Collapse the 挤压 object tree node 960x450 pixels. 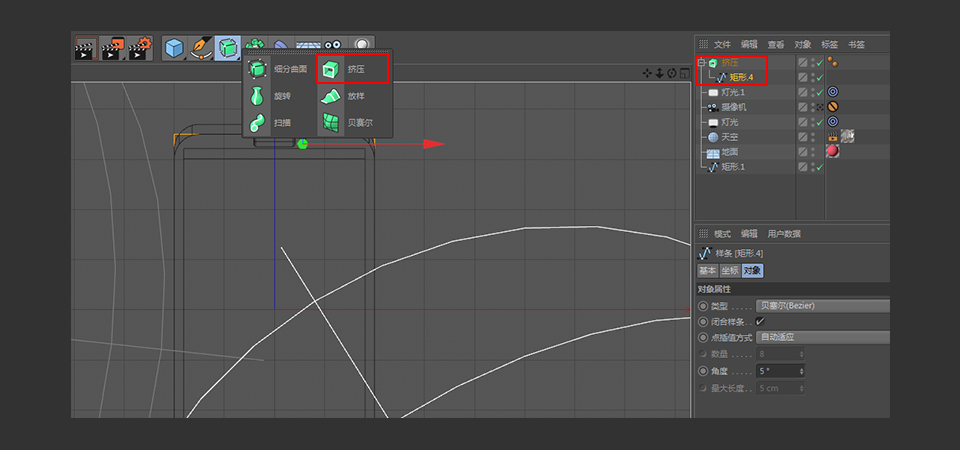(x=701, y=63)
